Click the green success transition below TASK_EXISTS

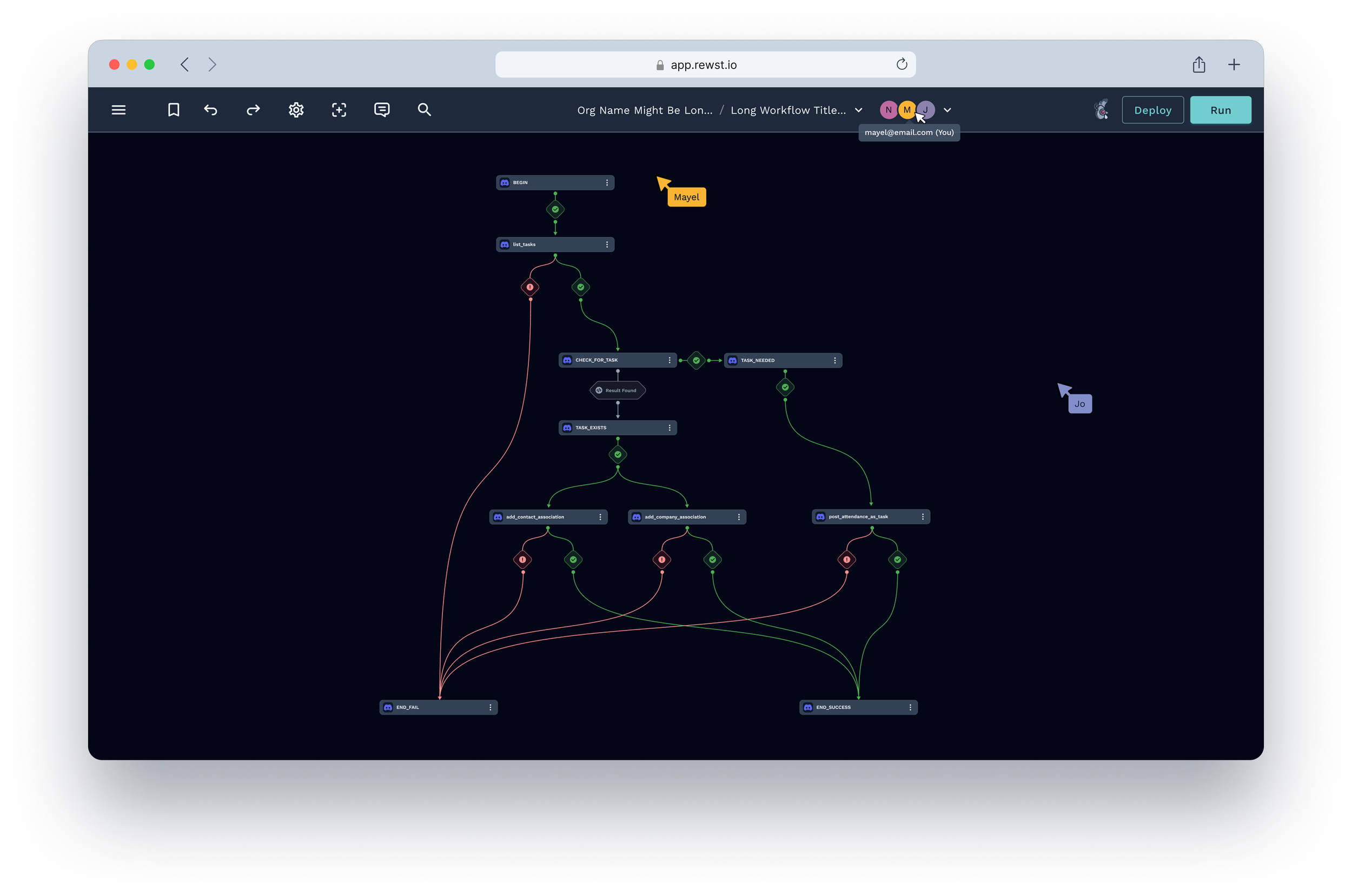(x=618, y=455)
